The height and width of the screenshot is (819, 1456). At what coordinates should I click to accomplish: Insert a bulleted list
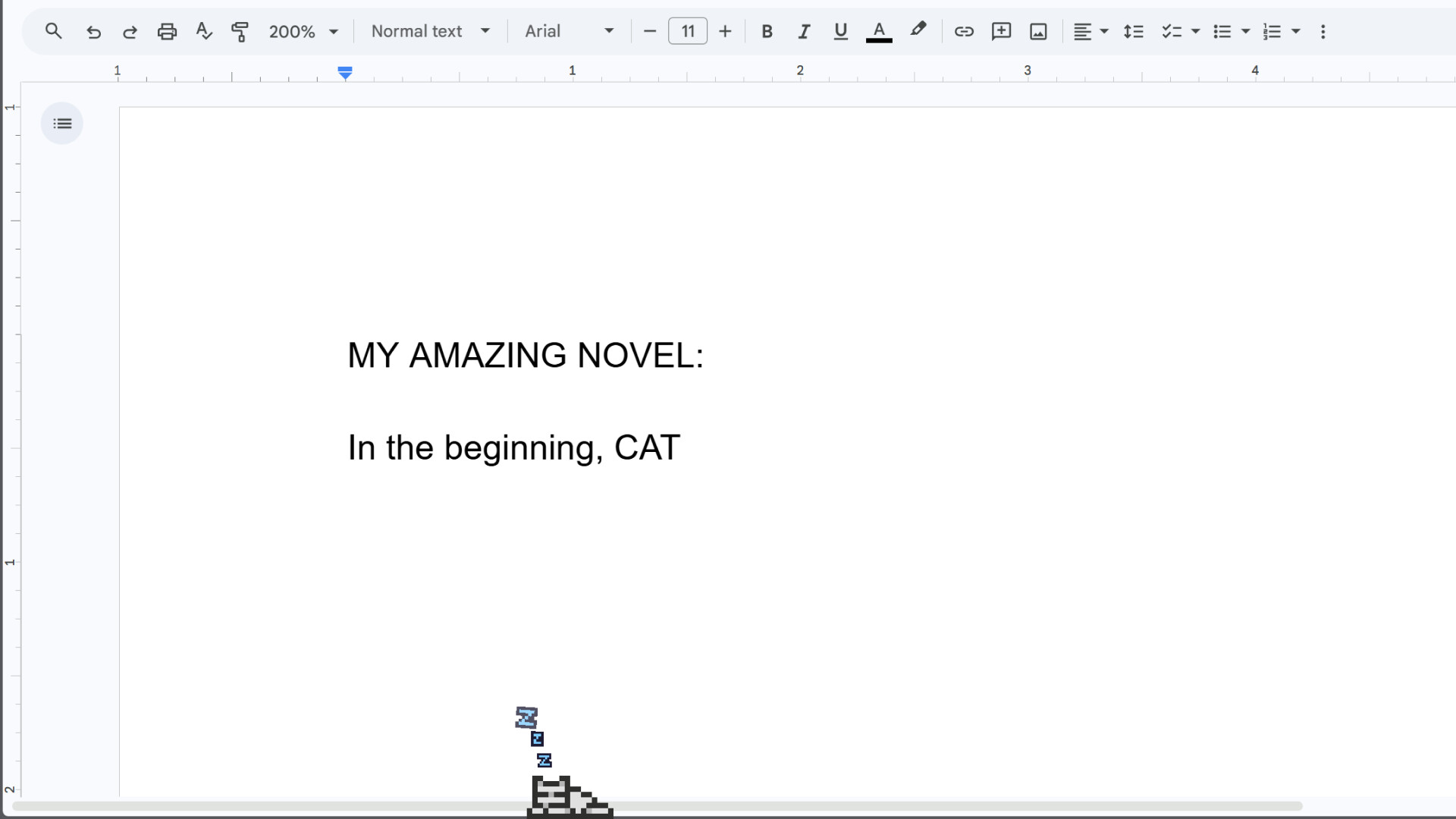[x=1222, y=31]
